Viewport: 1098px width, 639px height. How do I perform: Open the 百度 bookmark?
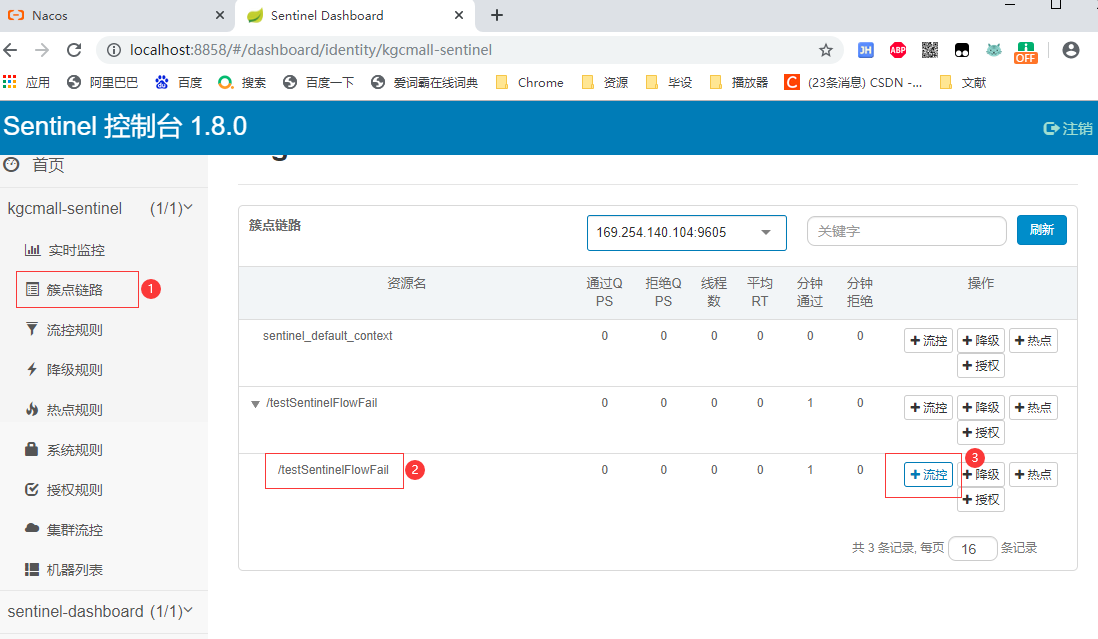179,83
